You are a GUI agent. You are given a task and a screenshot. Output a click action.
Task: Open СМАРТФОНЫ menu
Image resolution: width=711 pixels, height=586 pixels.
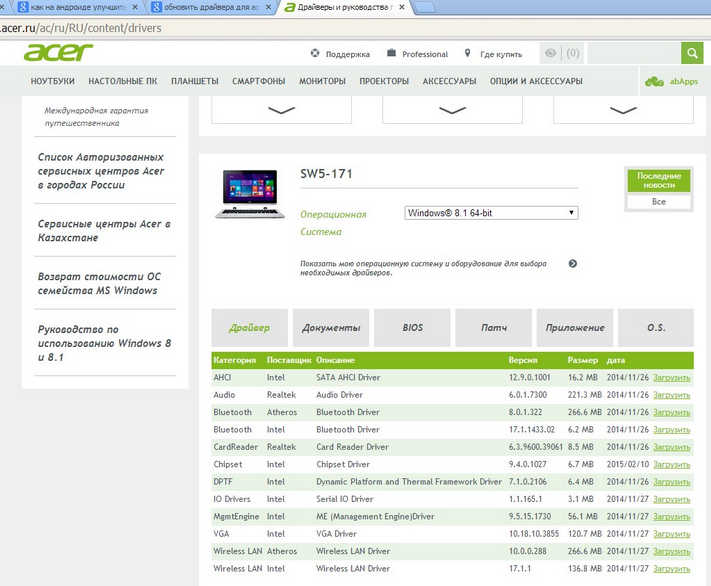258,81
